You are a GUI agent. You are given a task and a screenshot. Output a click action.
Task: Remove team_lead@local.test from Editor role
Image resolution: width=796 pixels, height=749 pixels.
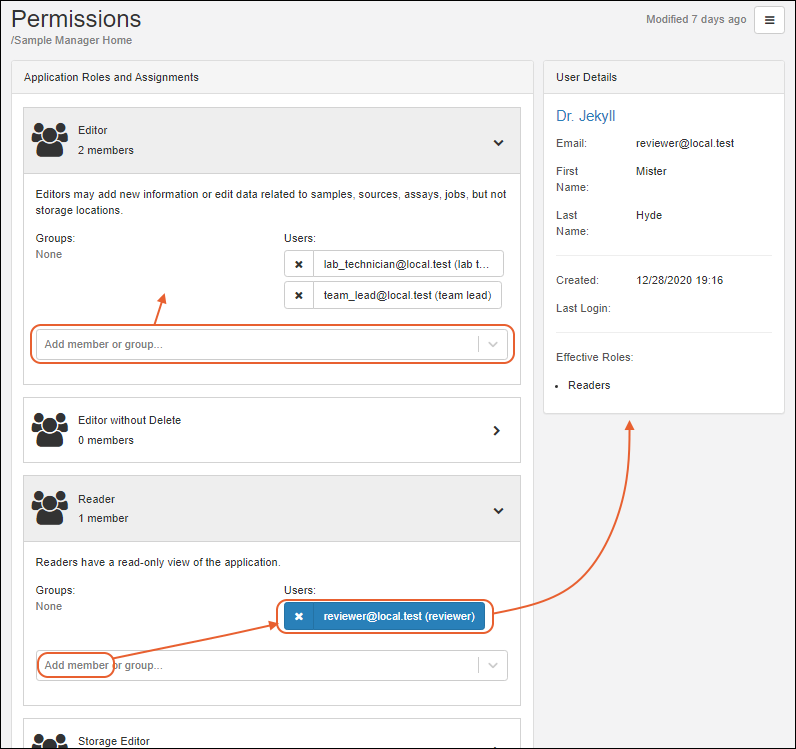(299, 296)
